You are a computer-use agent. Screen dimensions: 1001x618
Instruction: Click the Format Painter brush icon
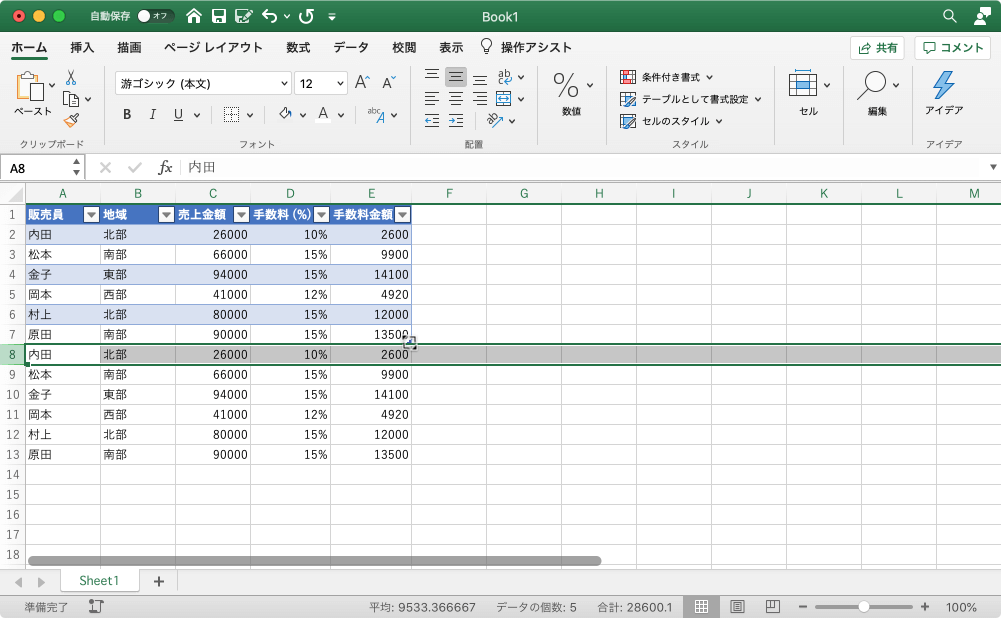pos(71,120)
